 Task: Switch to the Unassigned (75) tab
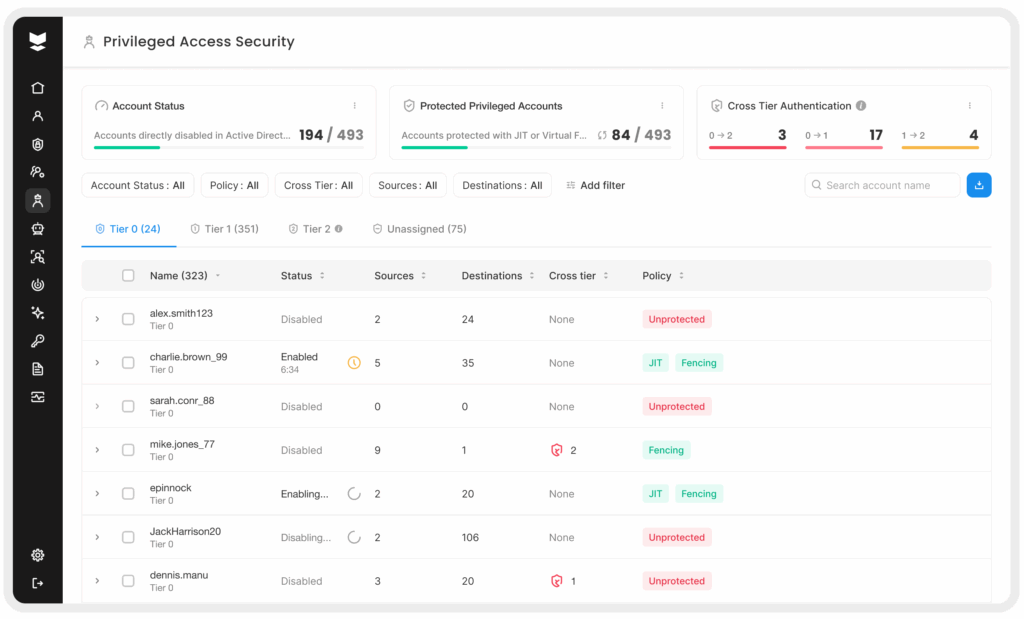tap(419, 229)
